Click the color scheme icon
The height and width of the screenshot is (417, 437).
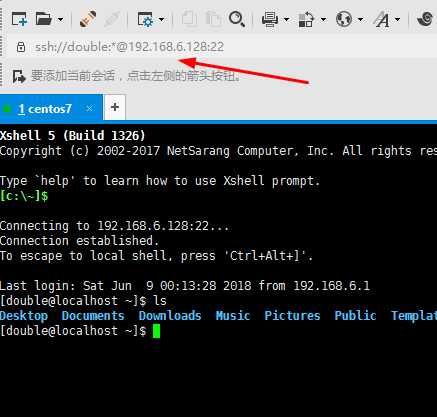click(306, 19)
